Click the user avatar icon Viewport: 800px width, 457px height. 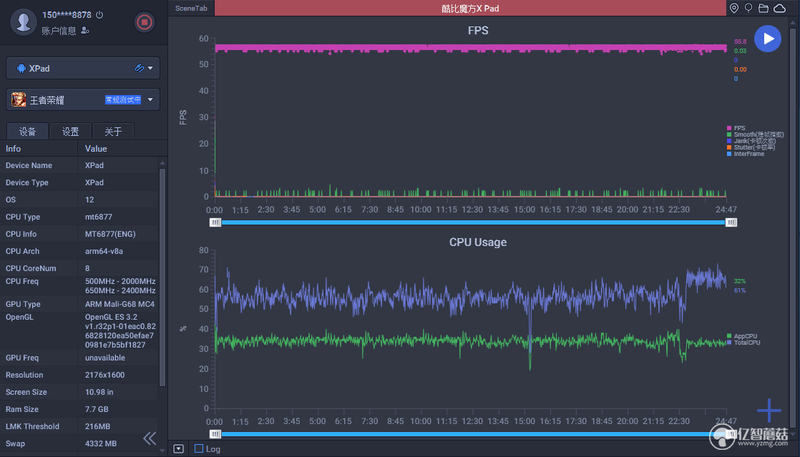point(23,22)
